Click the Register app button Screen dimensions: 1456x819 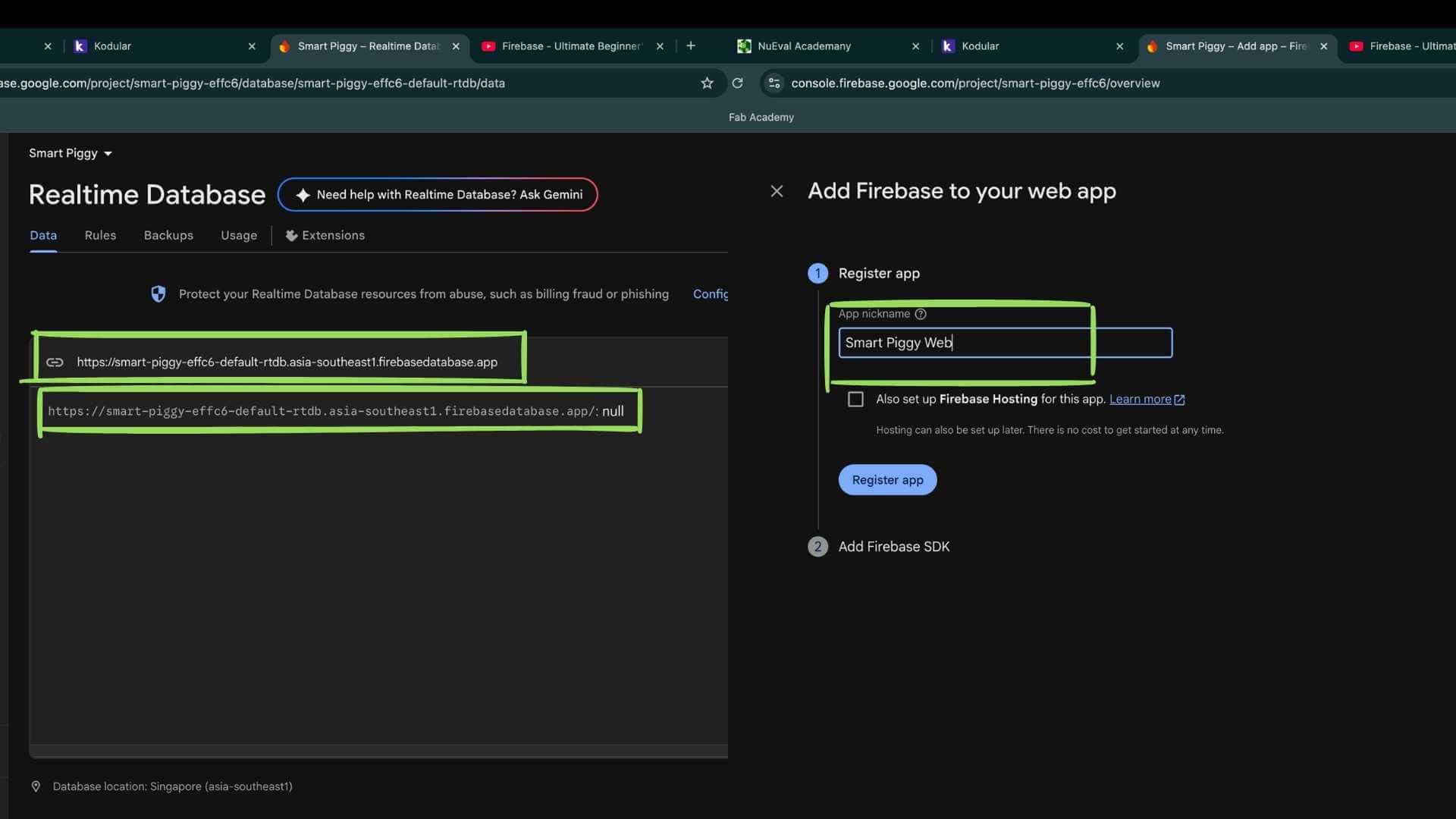[x=887, y=480]
